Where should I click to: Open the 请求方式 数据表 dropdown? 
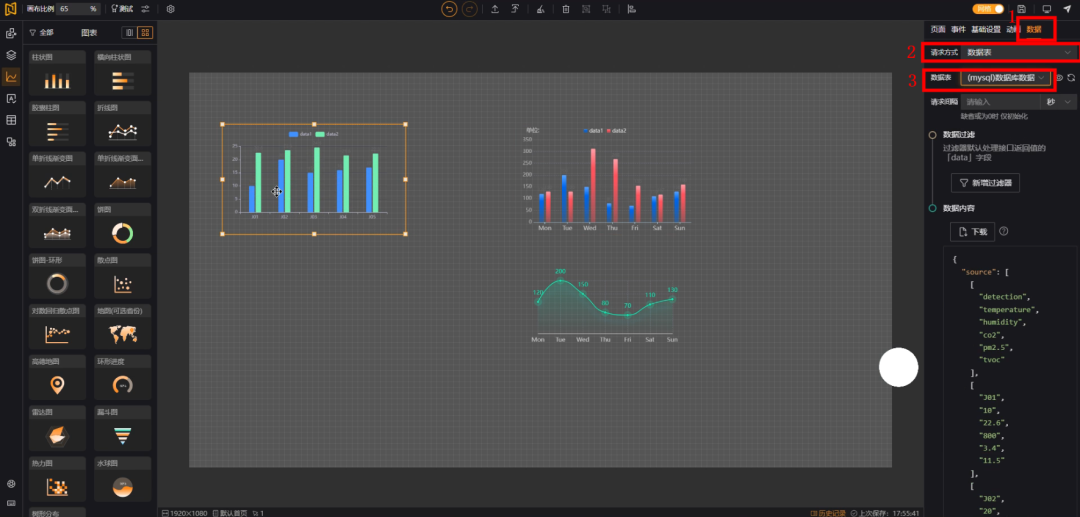tap(1019, 52)
